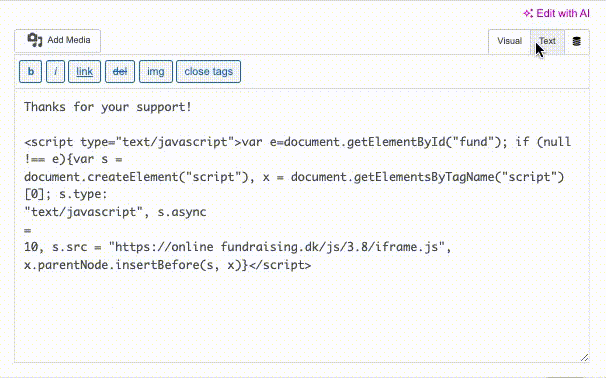Switch to the Visual editor tab
The width and height of the screenshot is (606, 378).
pos(509,41)
